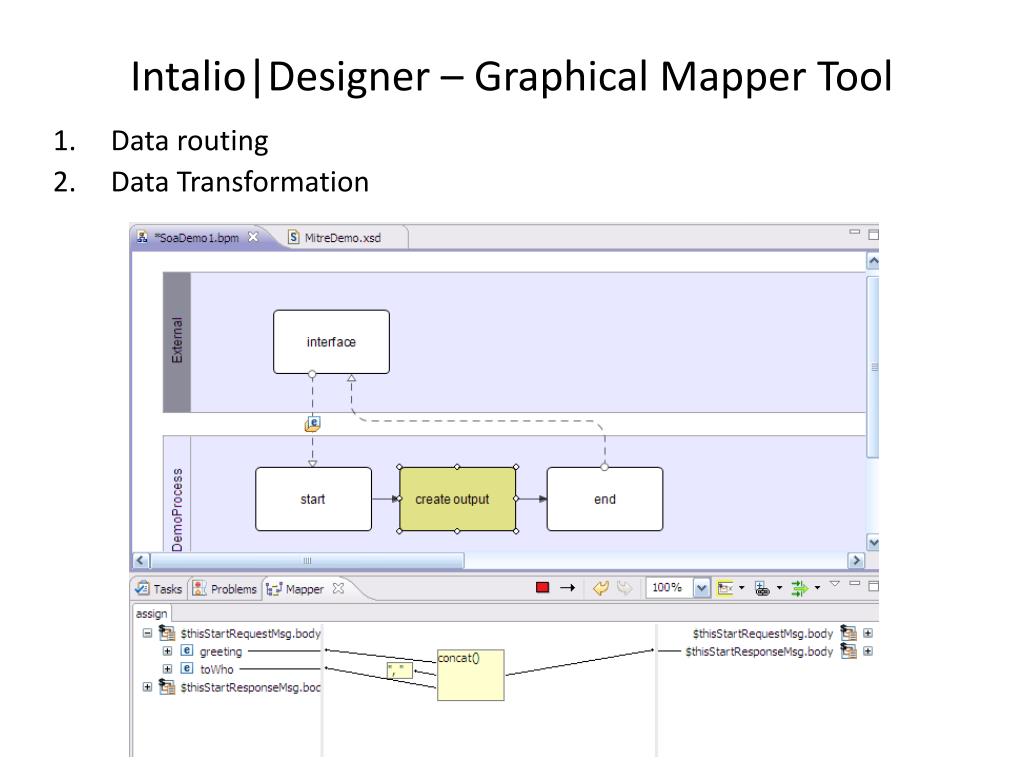Open the 100% zoom dropdown arrow
The image size is (1024, 768).
point(701,588)
